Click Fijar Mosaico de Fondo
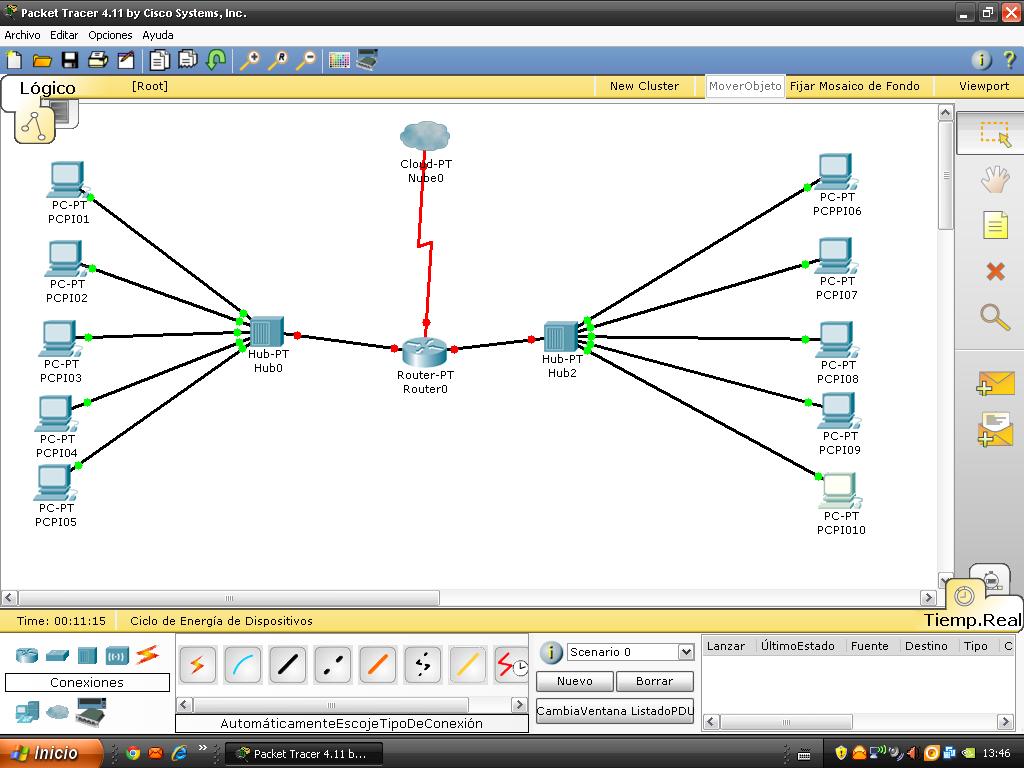1024x768 pixels. click(x=854, y=86)
